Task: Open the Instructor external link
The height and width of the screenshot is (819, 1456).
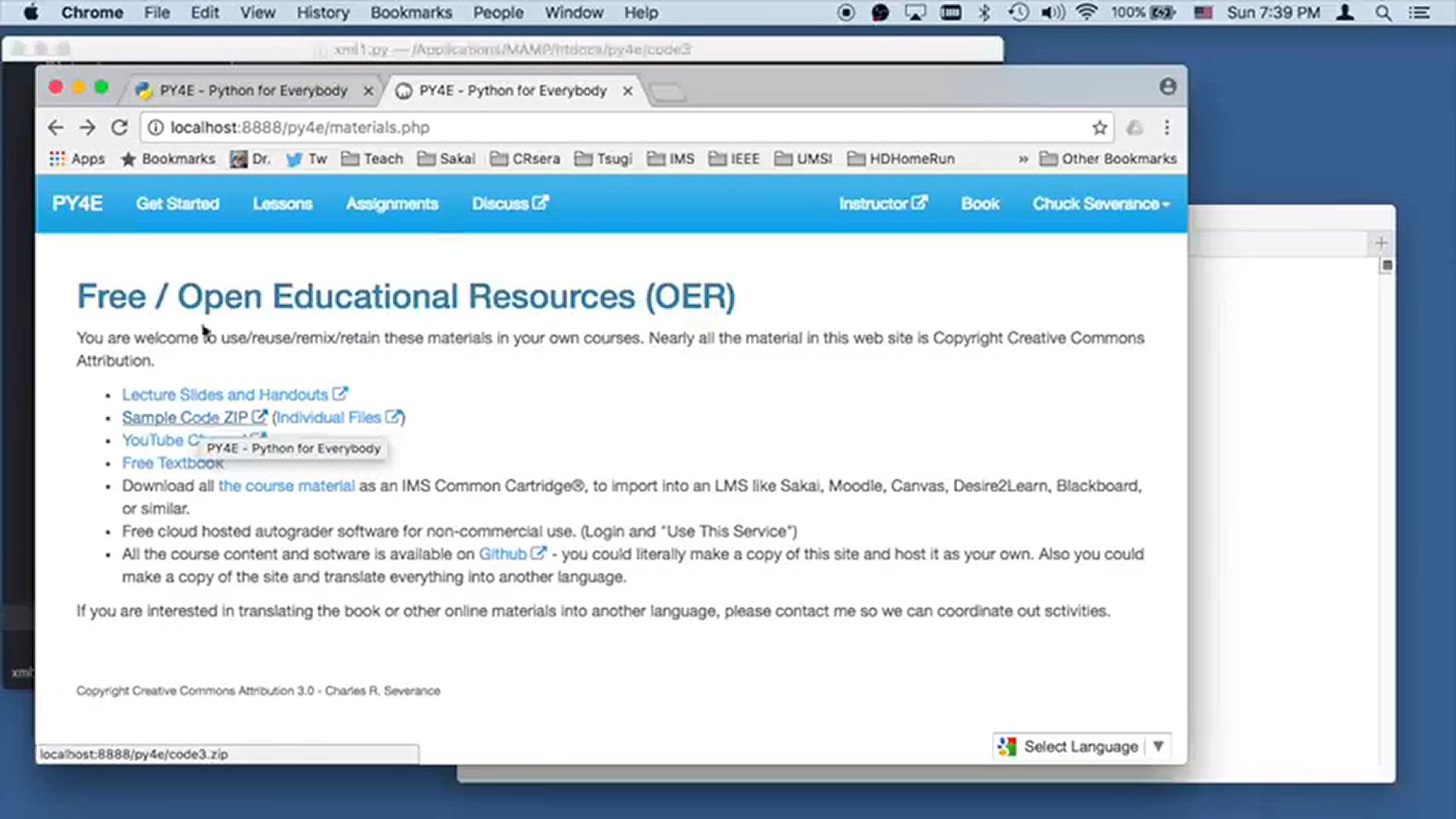Action: [x=883, y=203]
